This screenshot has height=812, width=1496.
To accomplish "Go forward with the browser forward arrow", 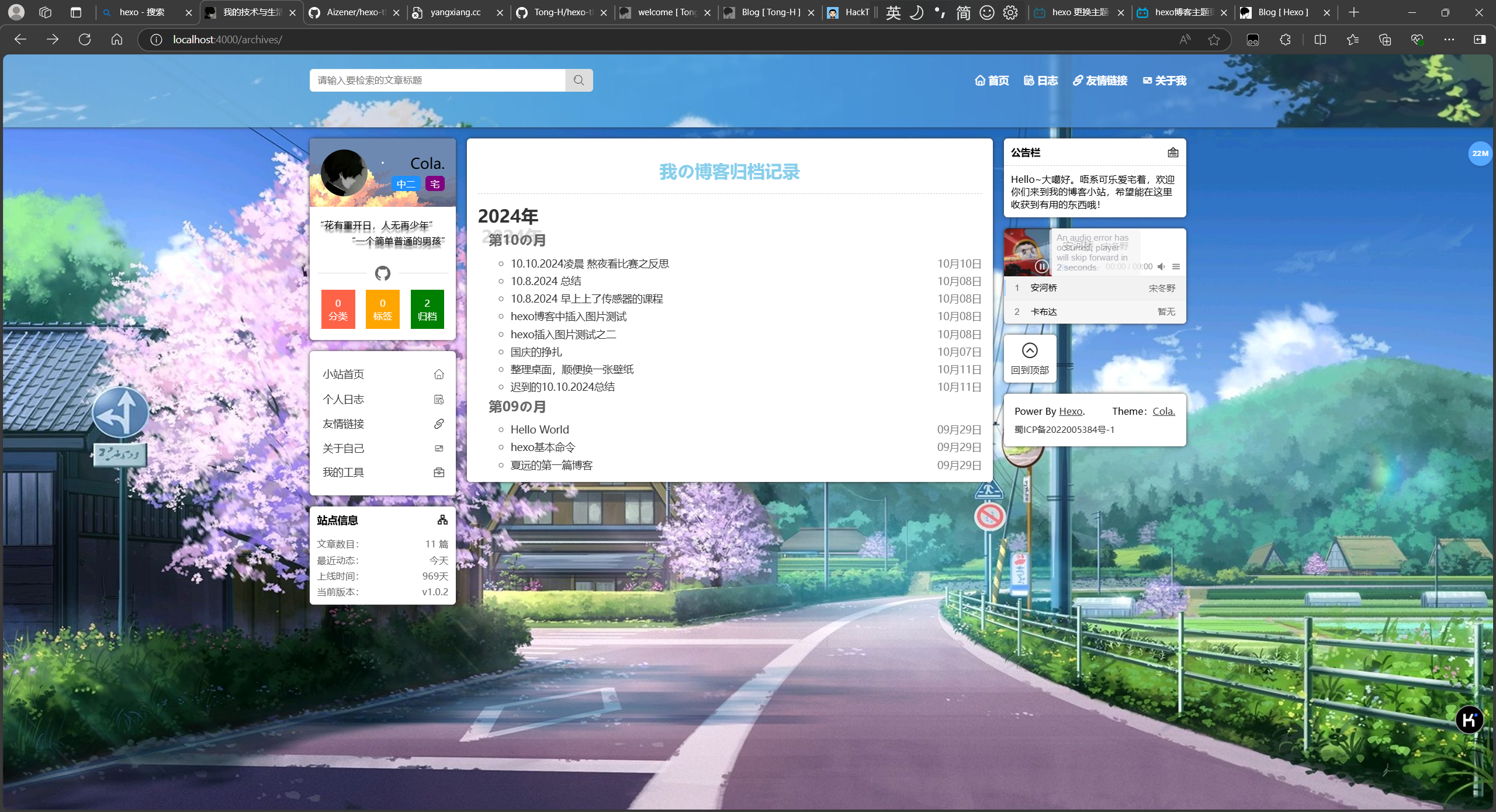I will click(53, 39).
